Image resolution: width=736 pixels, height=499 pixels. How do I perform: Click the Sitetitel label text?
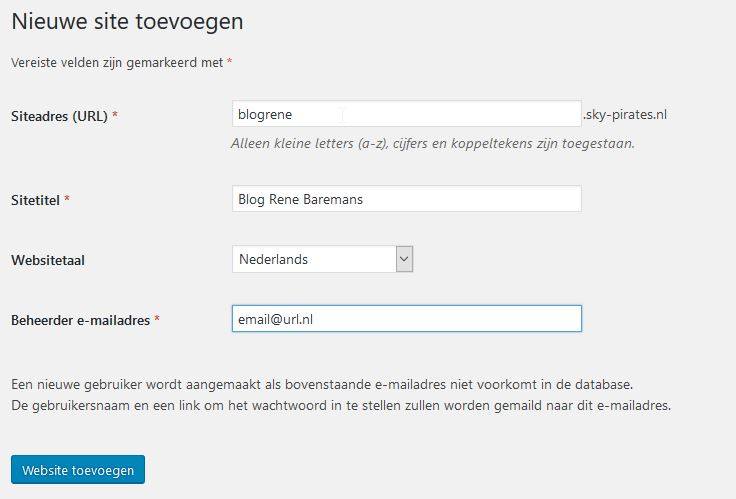pyautogui.click(x=35, y=200)
